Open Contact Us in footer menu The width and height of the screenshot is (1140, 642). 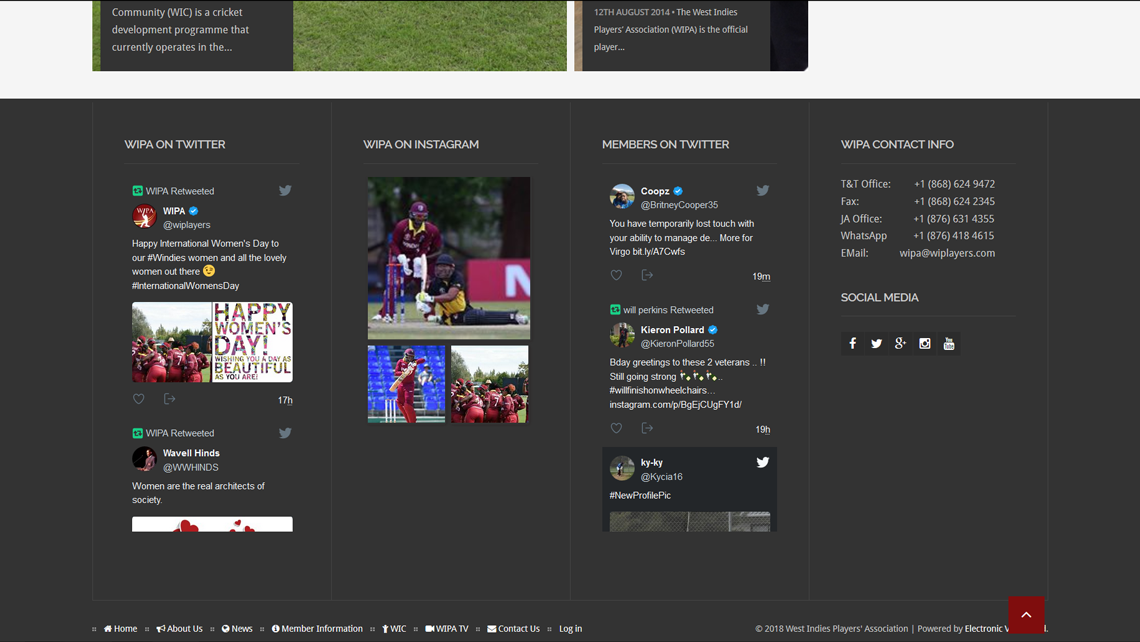pos(513,629)
